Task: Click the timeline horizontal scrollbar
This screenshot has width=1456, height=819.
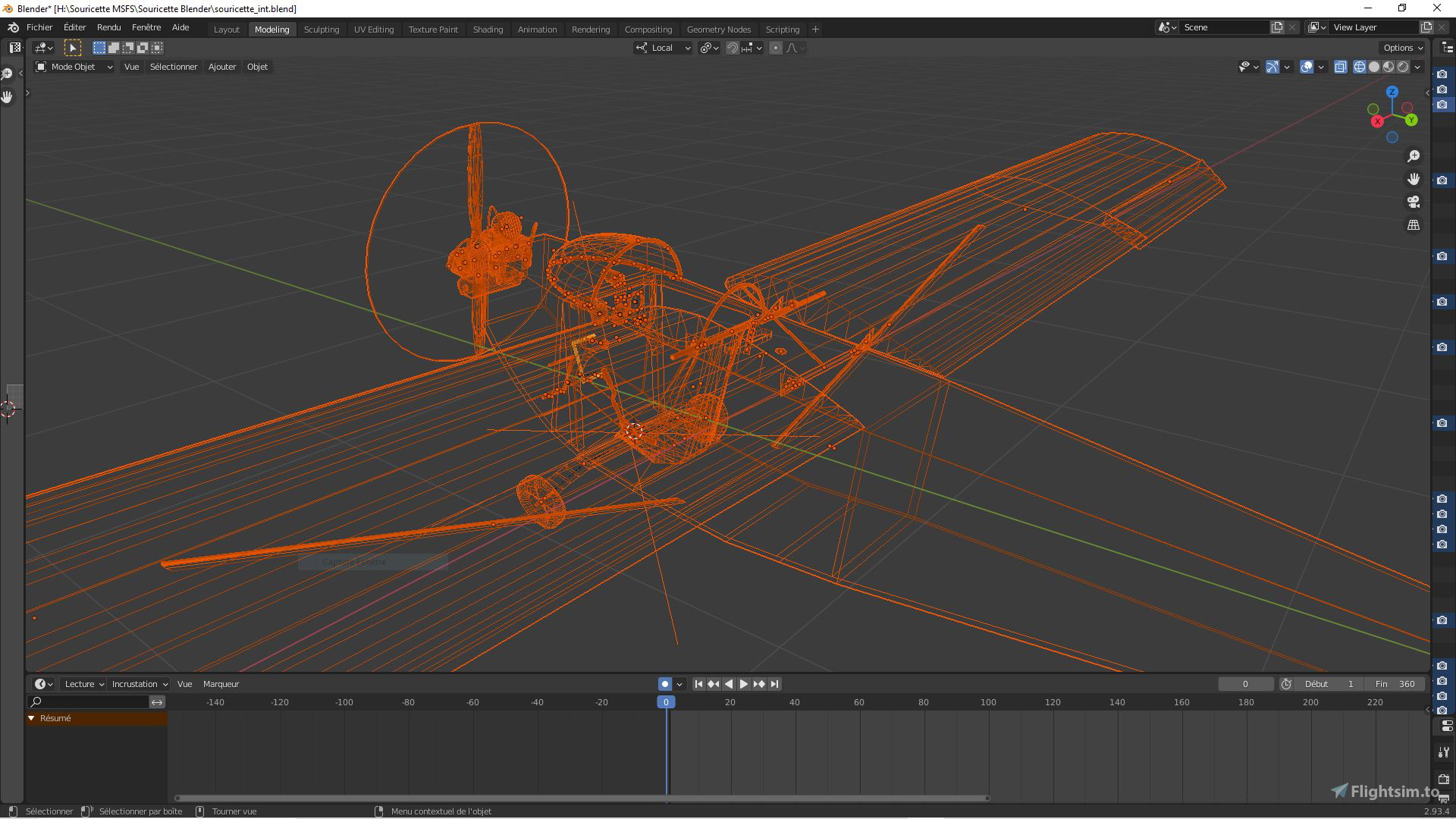Action: coord(582,798)
